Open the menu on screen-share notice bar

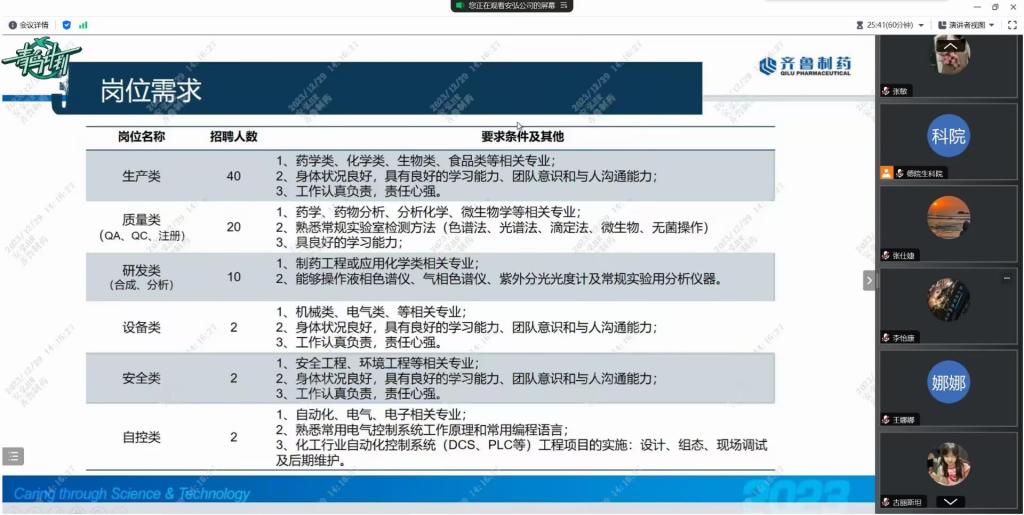pos(564,5)
